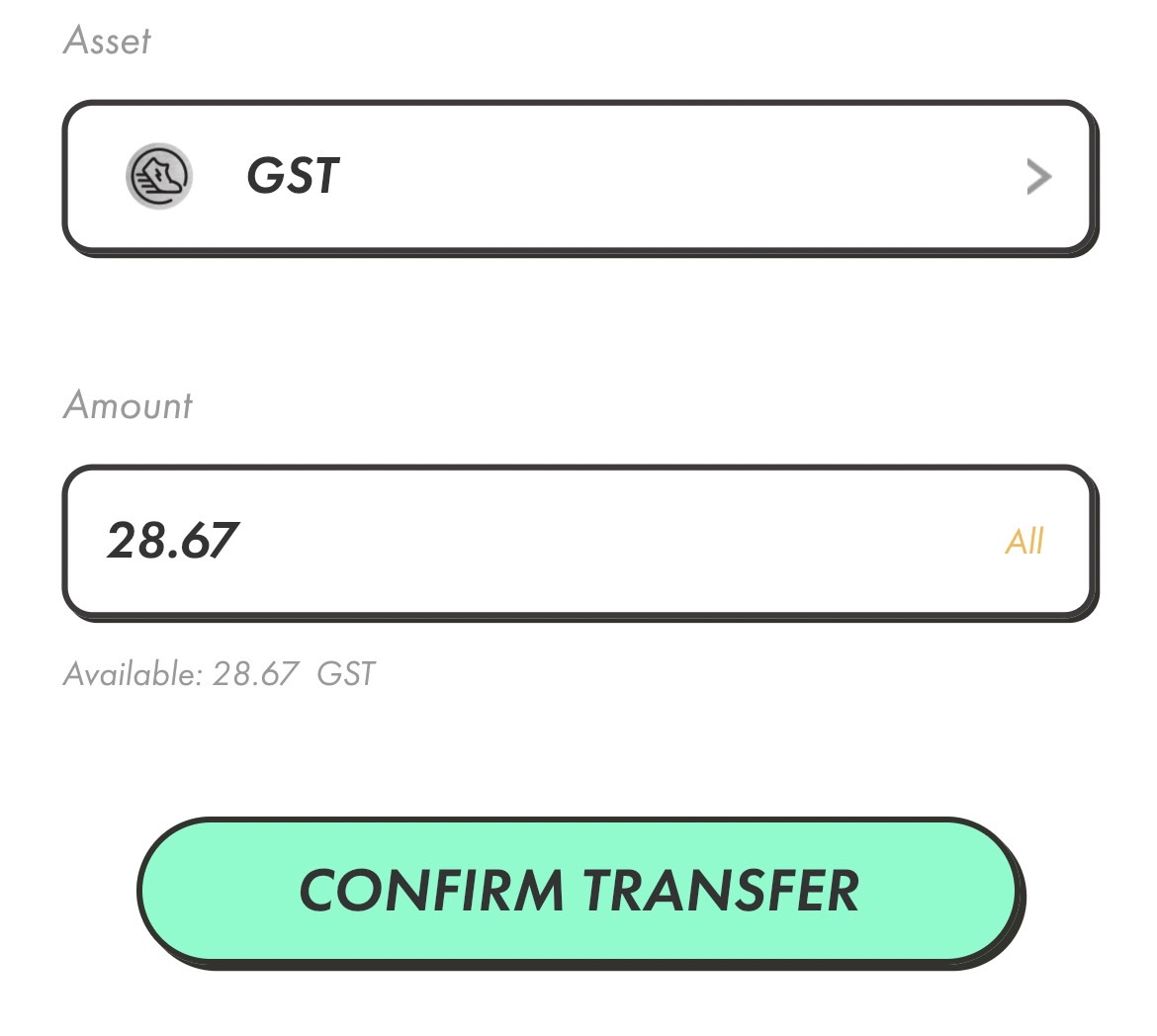Focus the Amount input field

(579, 543)
